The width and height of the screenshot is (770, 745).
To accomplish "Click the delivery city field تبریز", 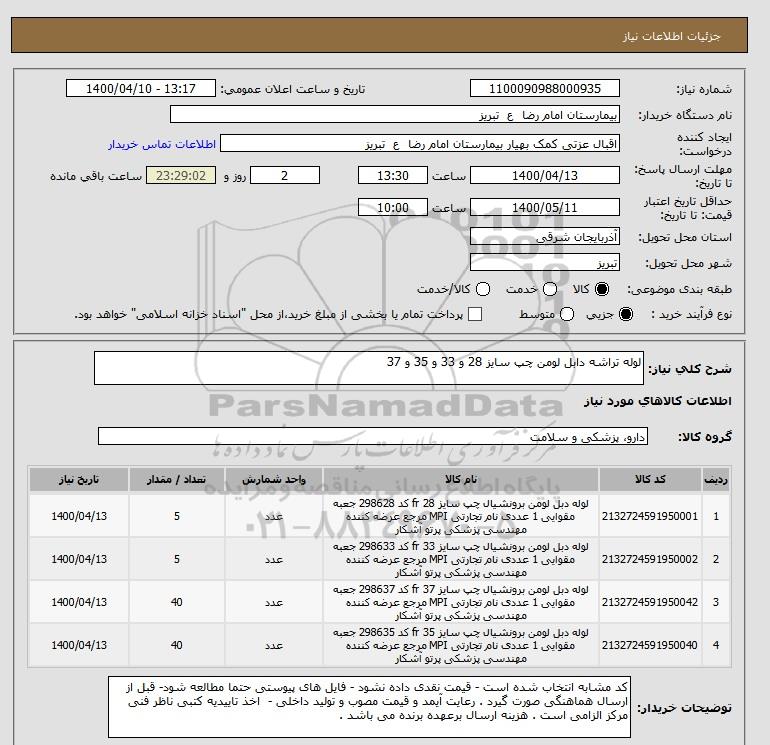I will pos(545,262).
